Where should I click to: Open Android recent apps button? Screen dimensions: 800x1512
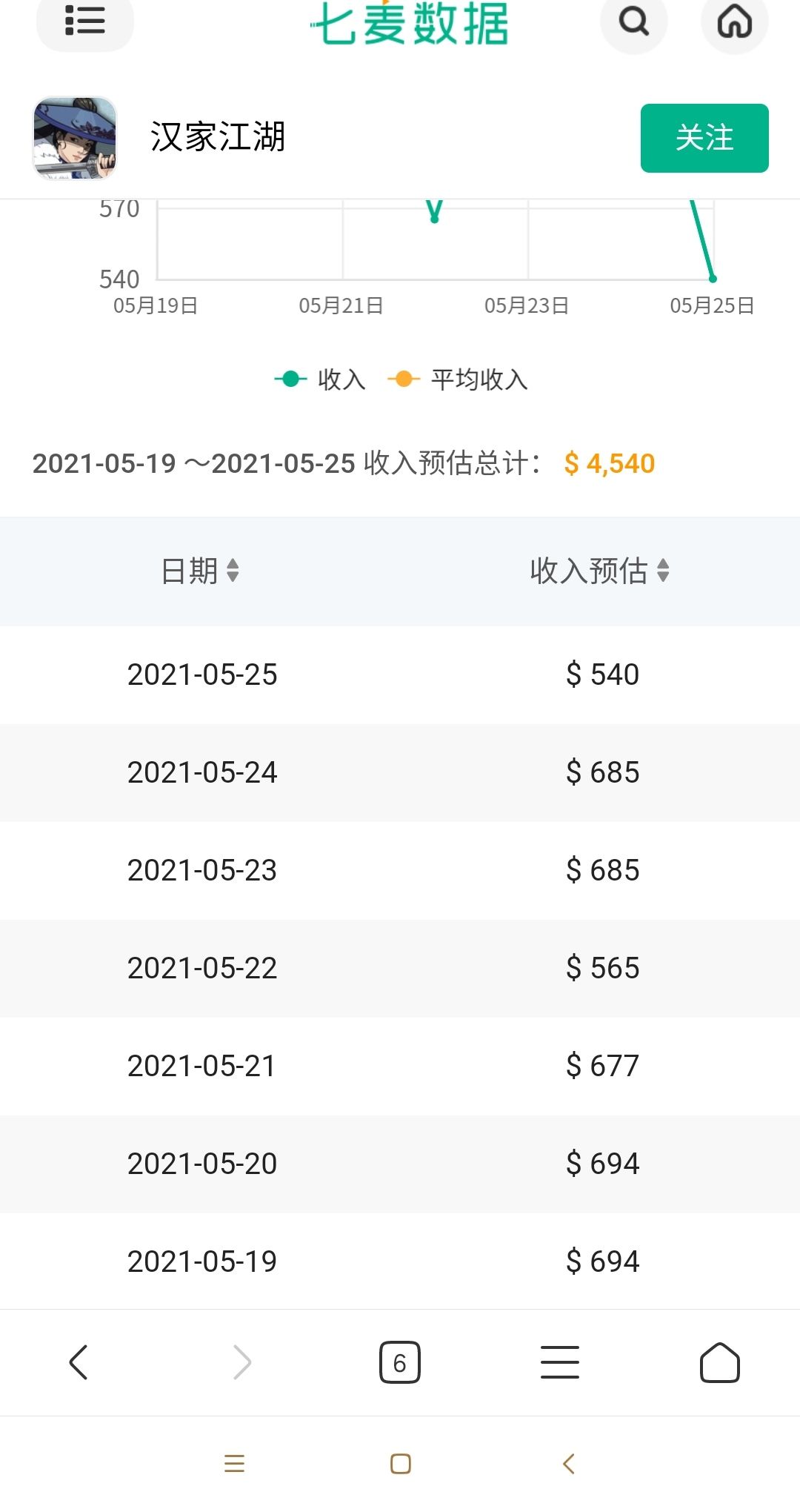pos(234,1464)
